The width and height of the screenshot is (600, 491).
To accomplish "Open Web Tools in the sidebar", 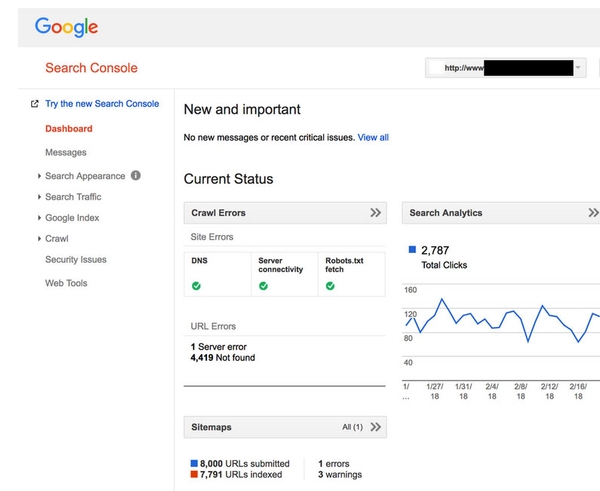I will coord(66,283).
